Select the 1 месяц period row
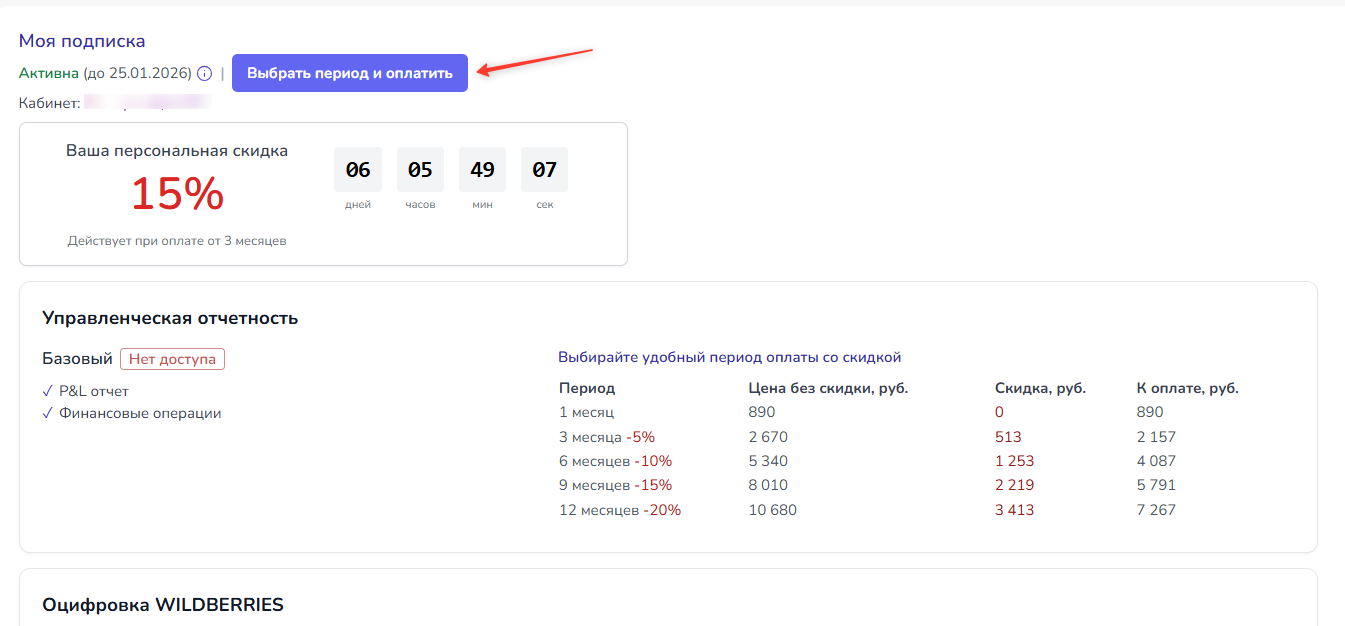Screen dimensions: 1345x626 [x=586, y=412]
